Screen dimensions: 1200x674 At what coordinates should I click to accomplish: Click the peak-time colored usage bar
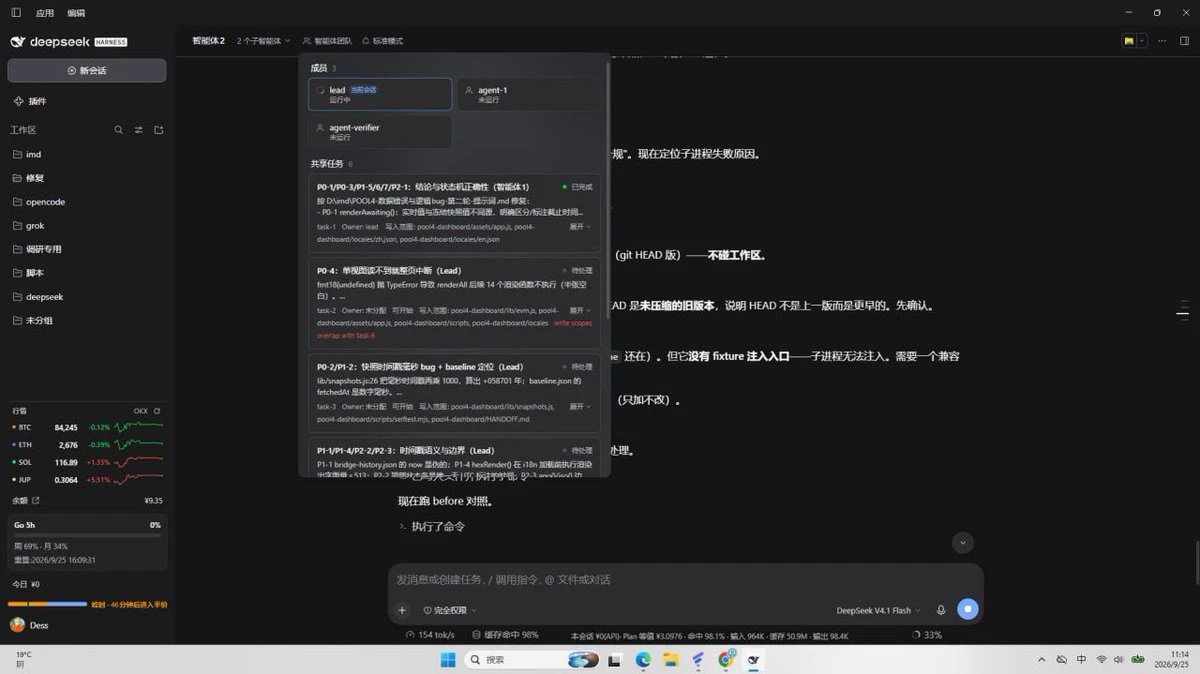47,604
